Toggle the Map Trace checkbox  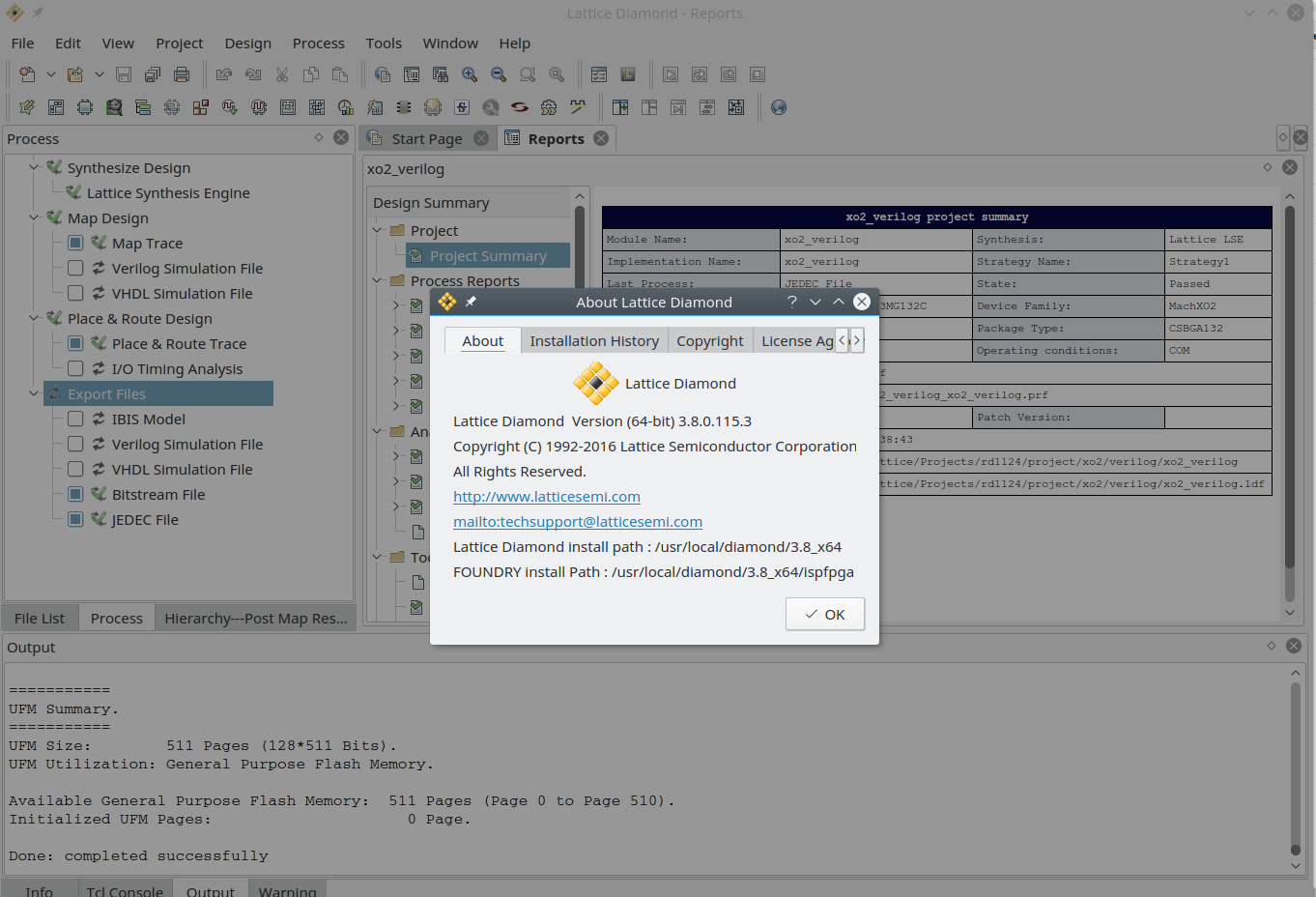click(x=75, y=243)
